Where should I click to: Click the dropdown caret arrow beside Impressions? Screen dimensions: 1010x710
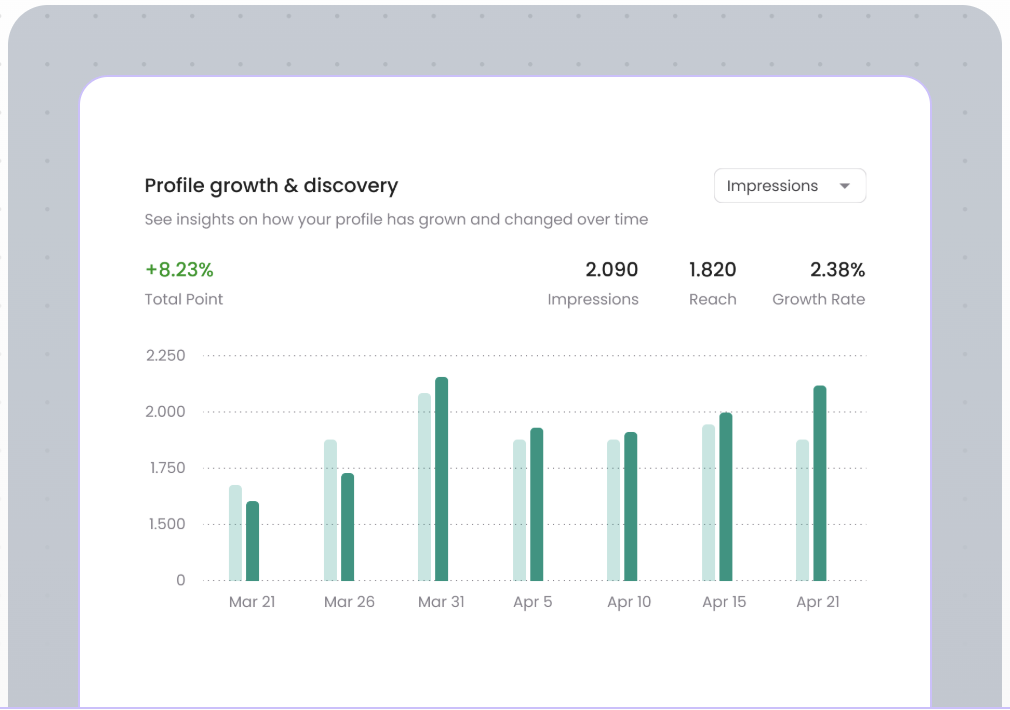[845, 186]
